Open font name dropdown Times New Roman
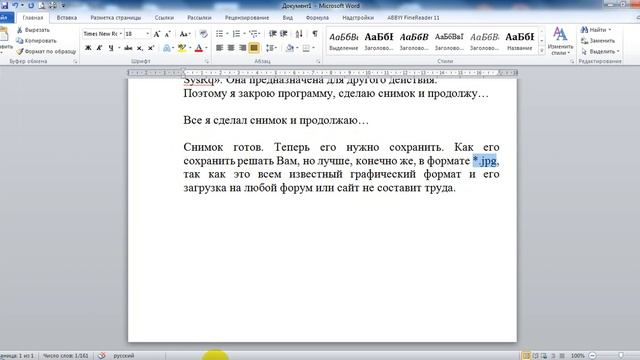Screen dimensions: 640x360 pos(120,34)
